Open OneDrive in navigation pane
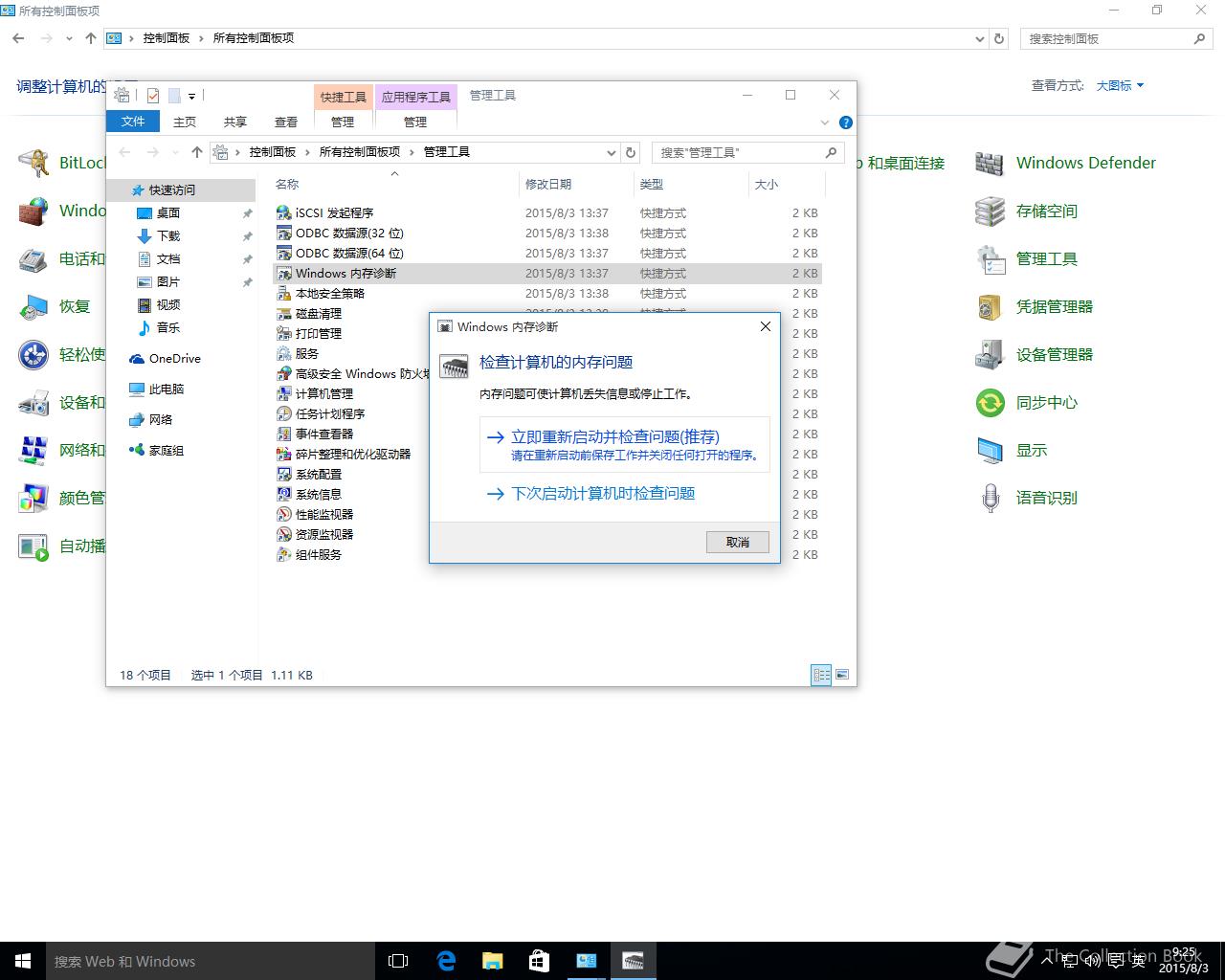The image size is (1225, 980). (x=175, y=358)
